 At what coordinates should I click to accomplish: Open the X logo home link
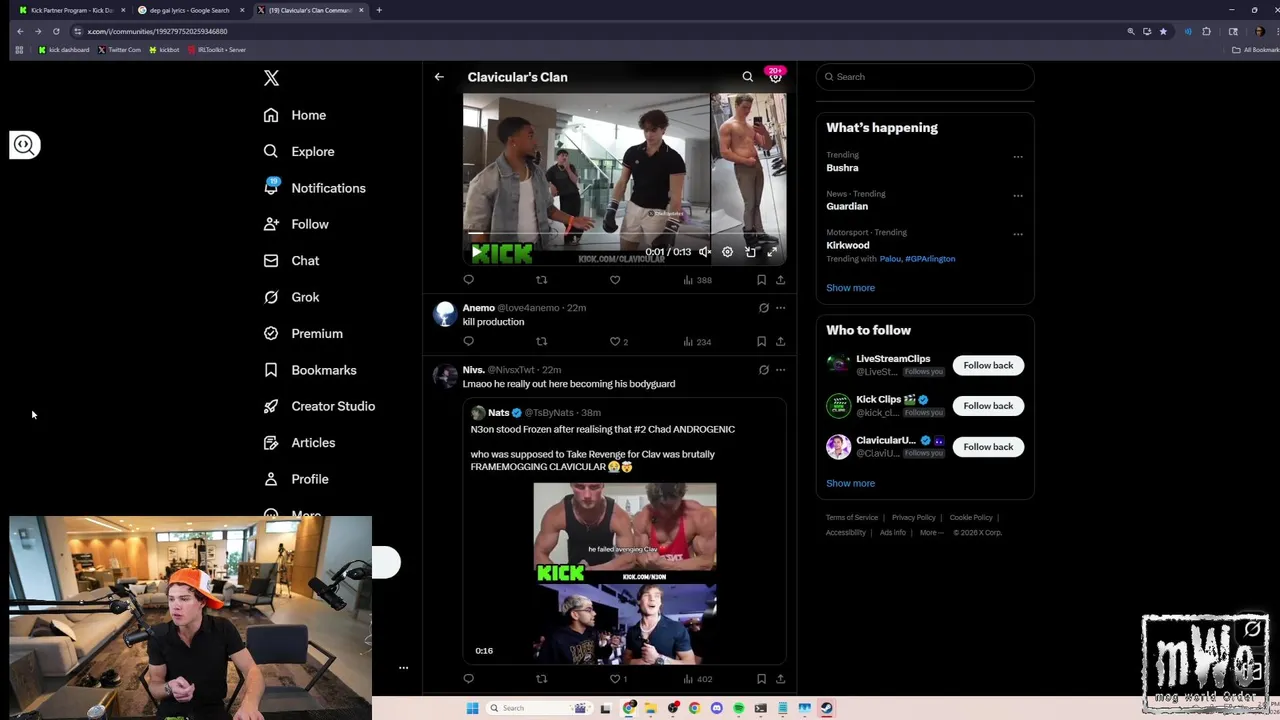tap(271, 78)
